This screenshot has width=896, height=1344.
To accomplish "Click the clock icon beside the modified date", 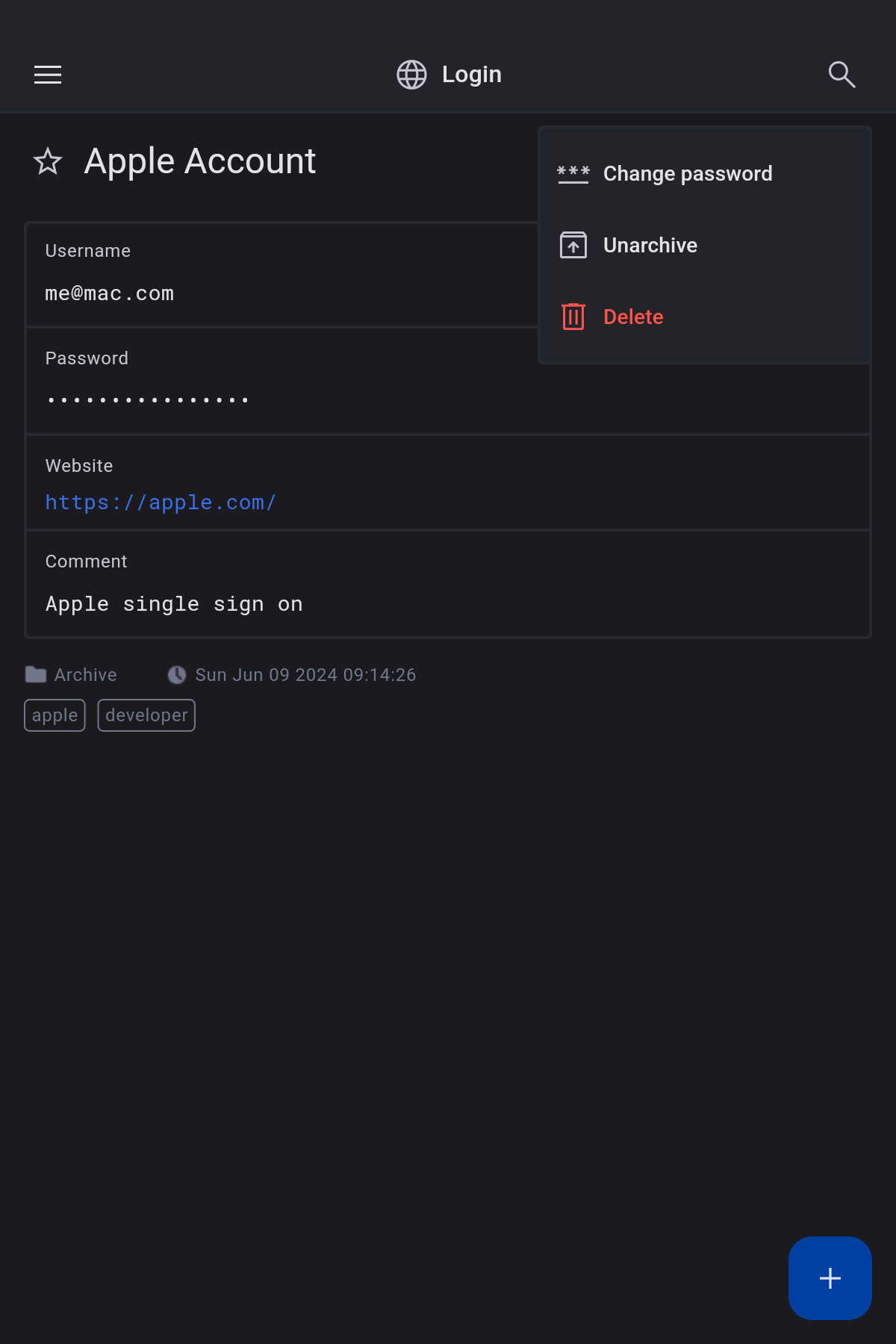I will click(x=177, y=675).
